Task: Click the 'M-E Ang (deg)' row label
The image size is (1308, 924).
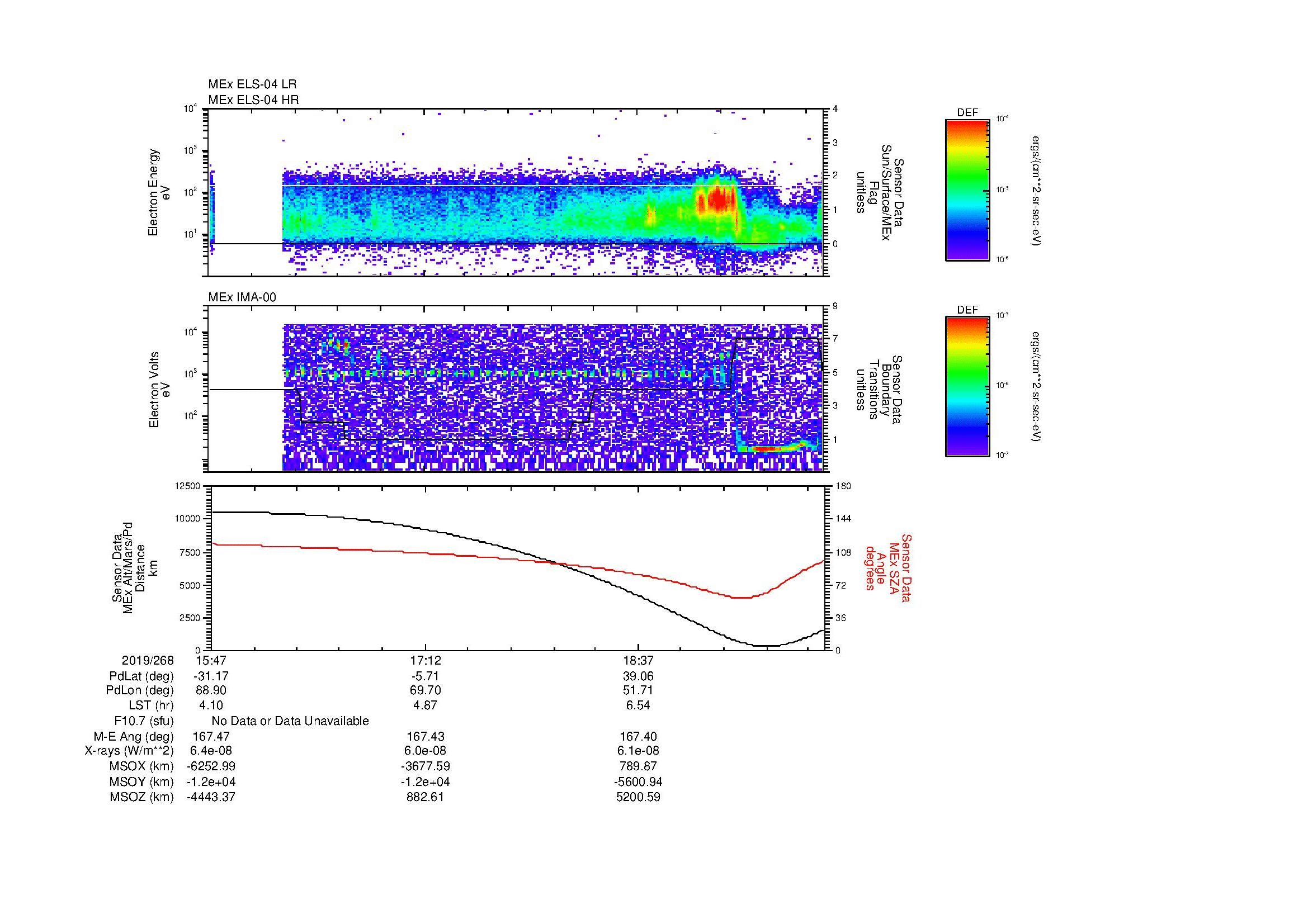Action: click(x=133, y=737)
